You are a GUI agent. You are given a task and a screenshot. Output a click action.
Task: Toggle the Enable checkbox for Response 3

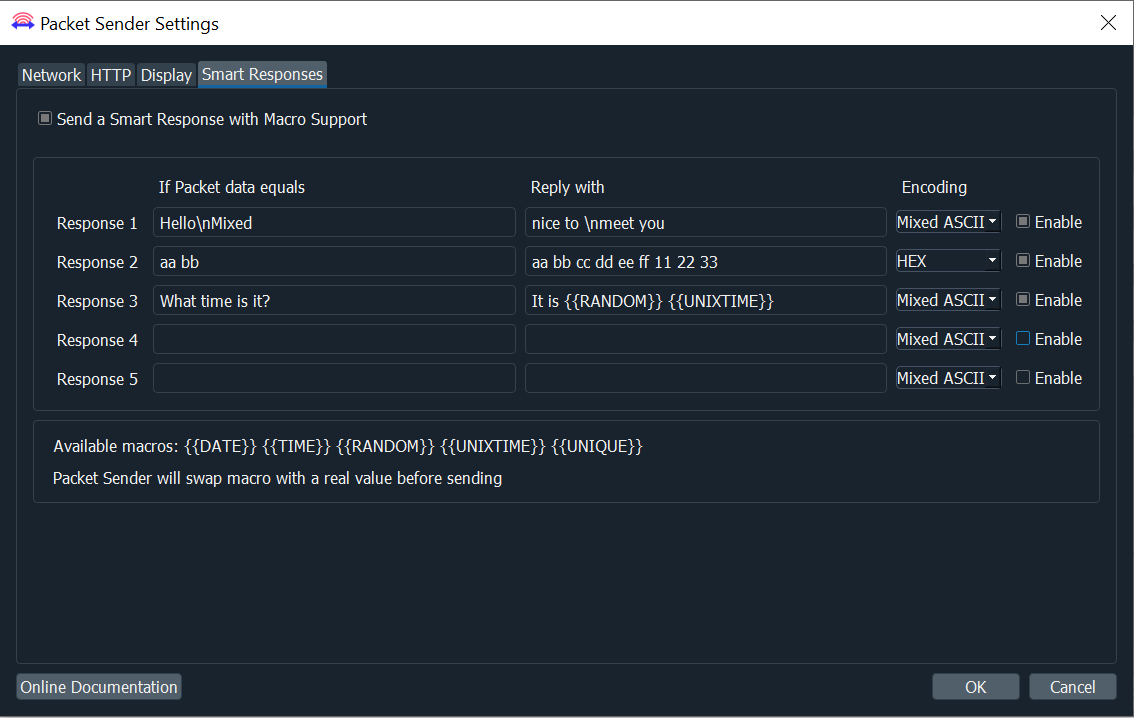pos(1022,300)
